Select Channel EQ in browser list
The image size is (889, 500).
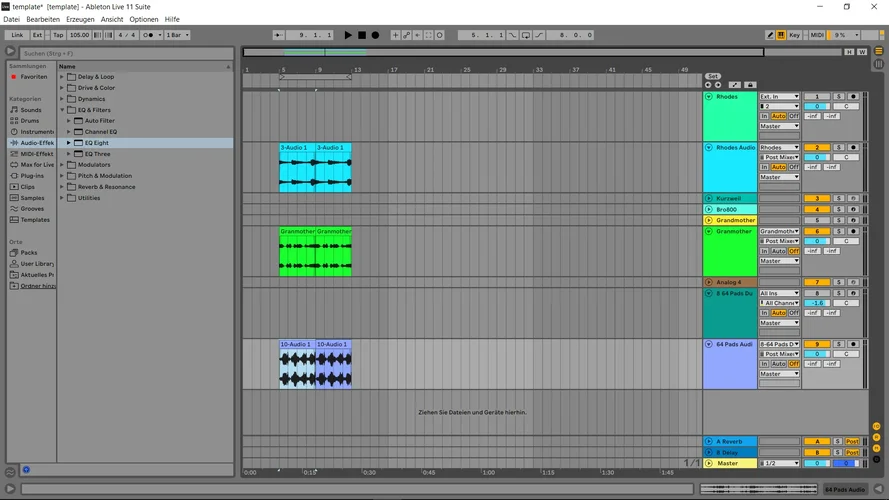pos(100,132)
